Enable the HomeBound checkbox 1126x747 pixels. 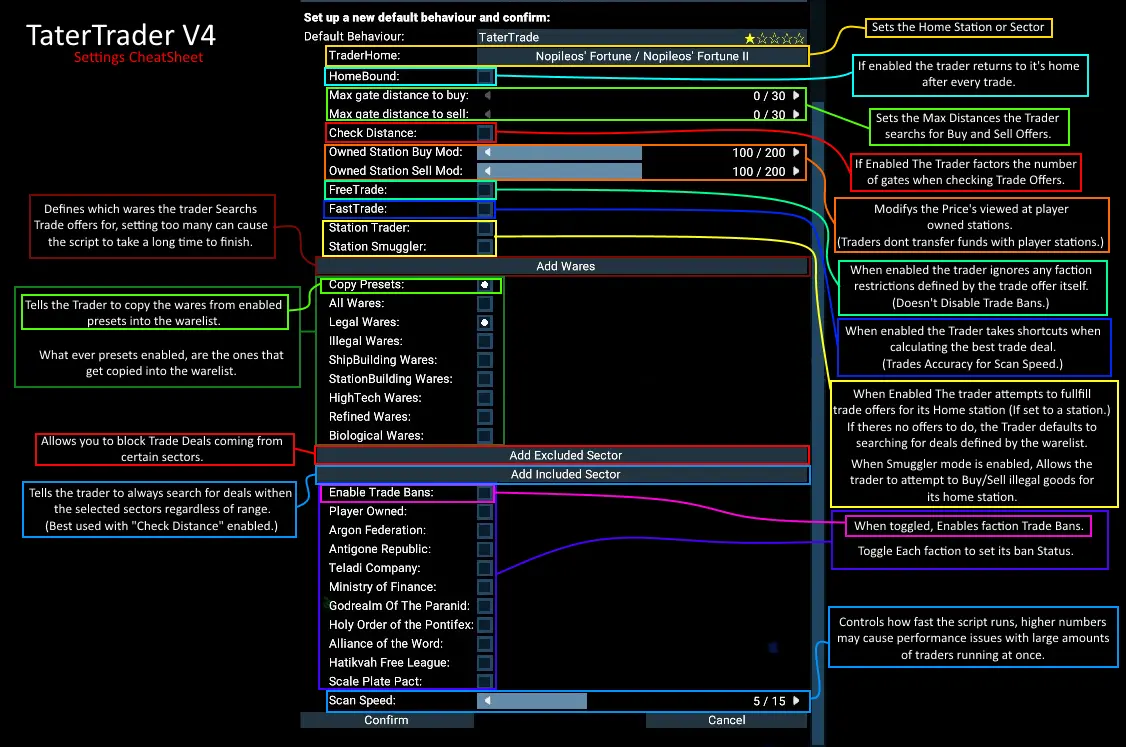point(485,76)
